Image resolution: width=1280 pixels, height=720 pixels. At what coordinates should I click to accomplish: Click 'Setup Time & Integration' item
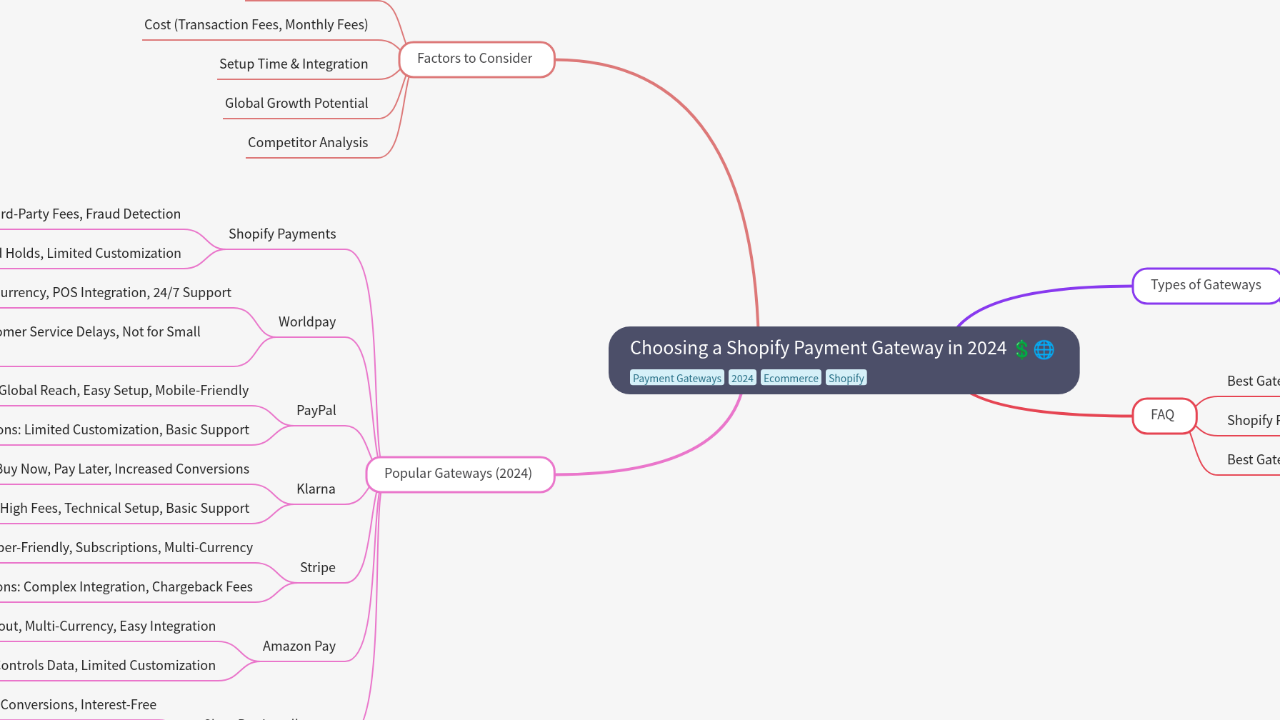(294, 64)
